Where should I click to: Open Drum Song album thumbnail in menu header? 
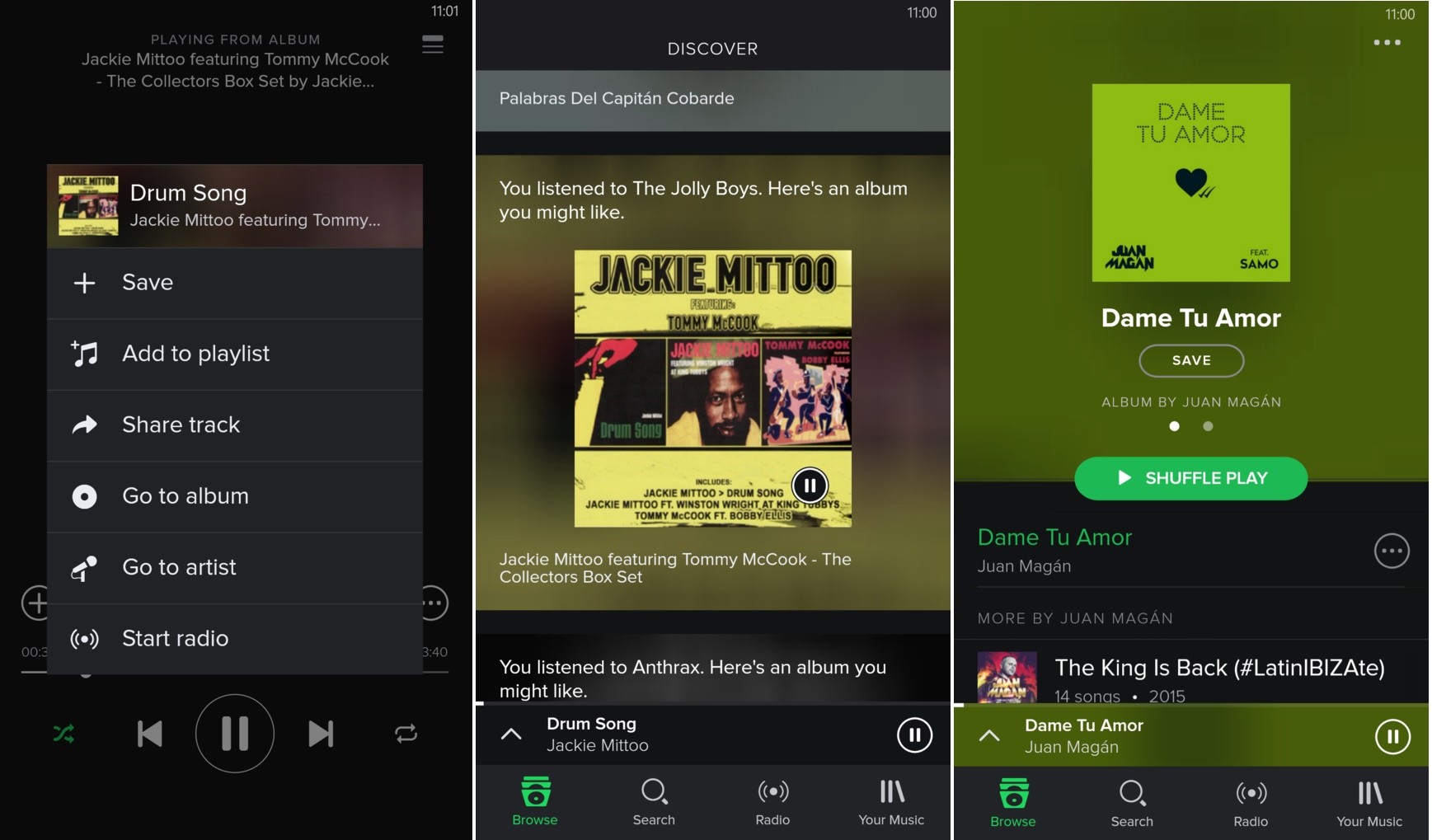tap(88, 206)
